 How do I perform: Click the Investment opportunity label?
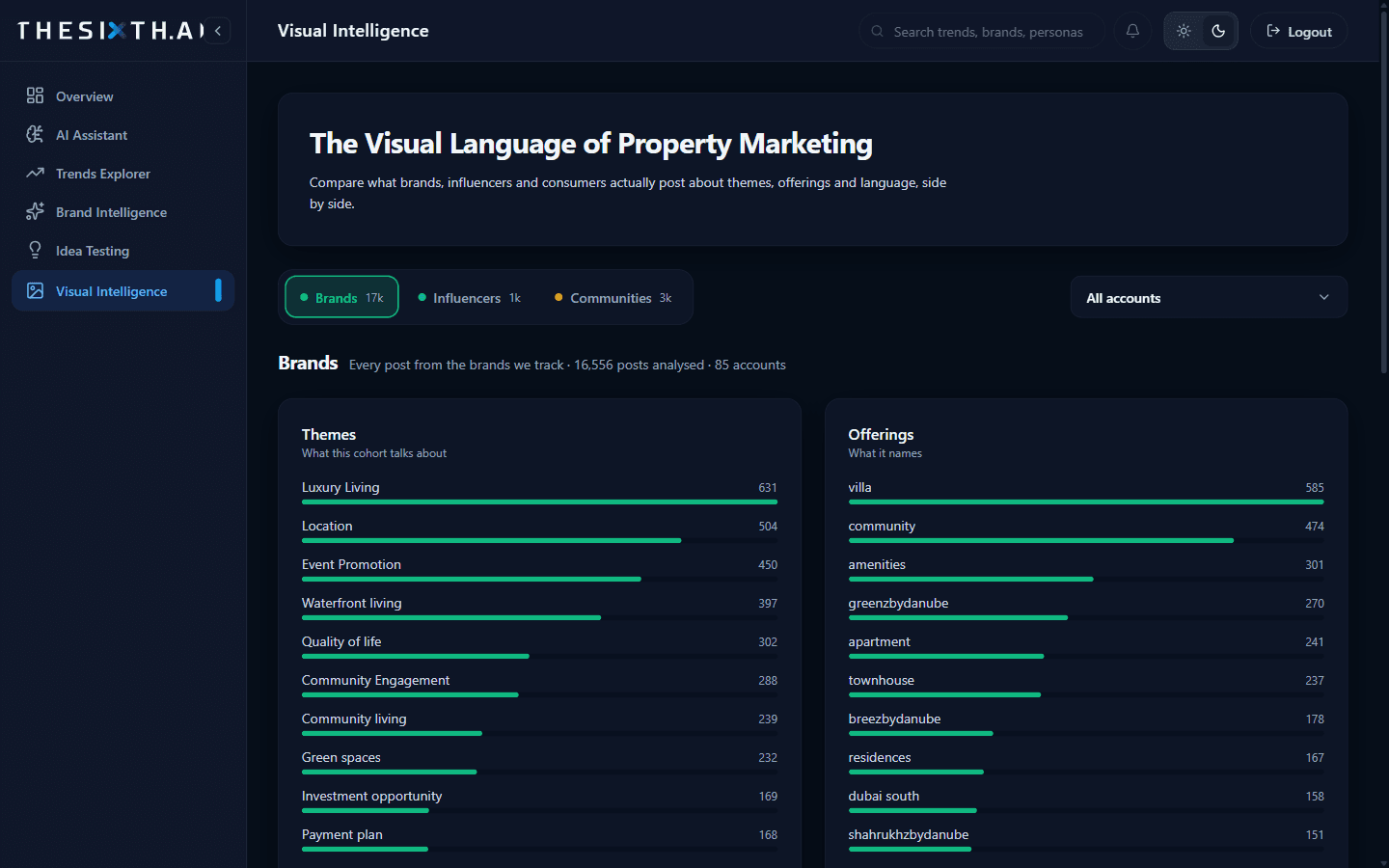(x=371, y=796)
